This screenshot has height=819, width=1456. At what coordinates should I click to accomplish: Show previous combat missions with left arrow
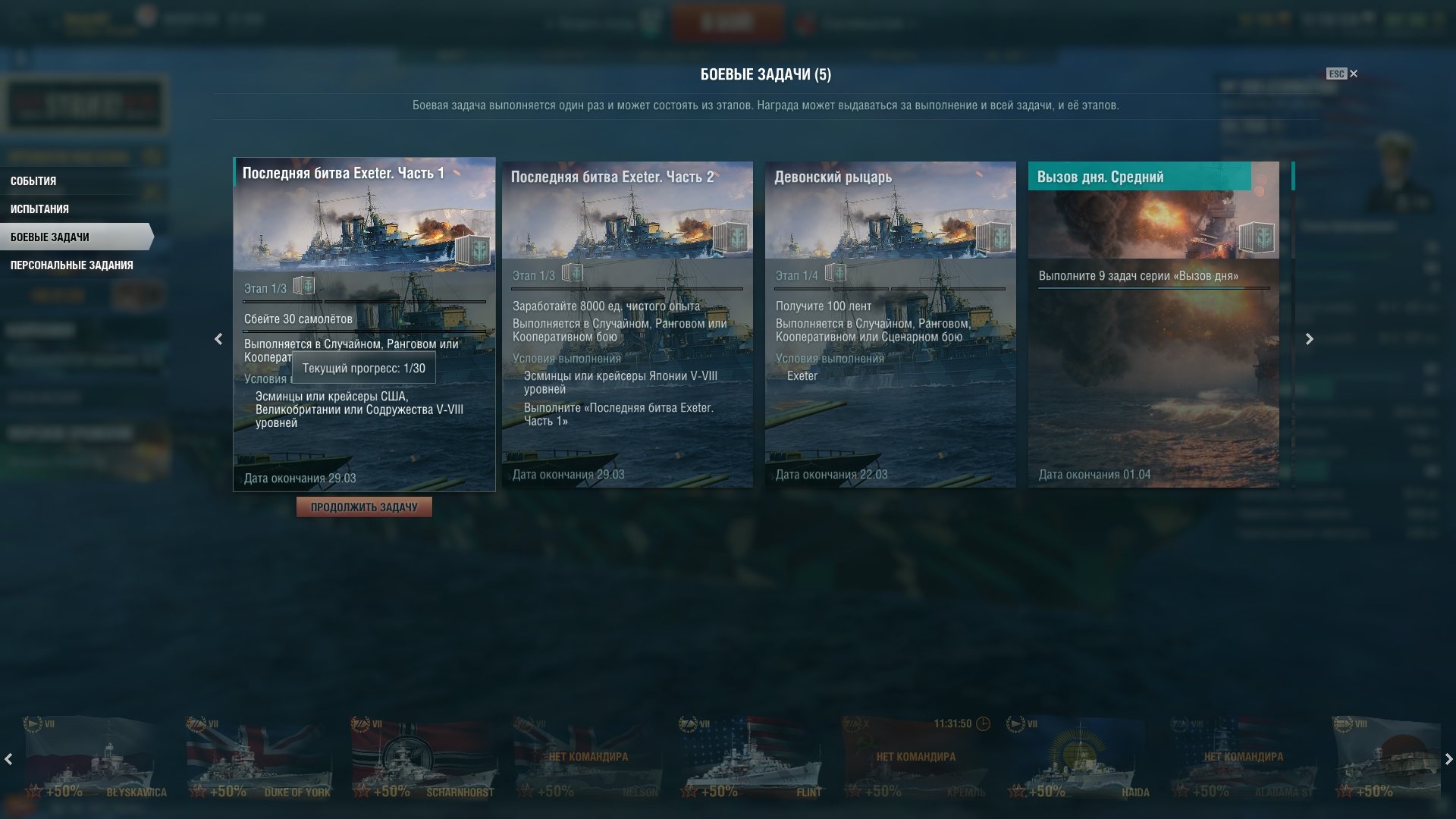pyautogui.click(x=218, y=339)
